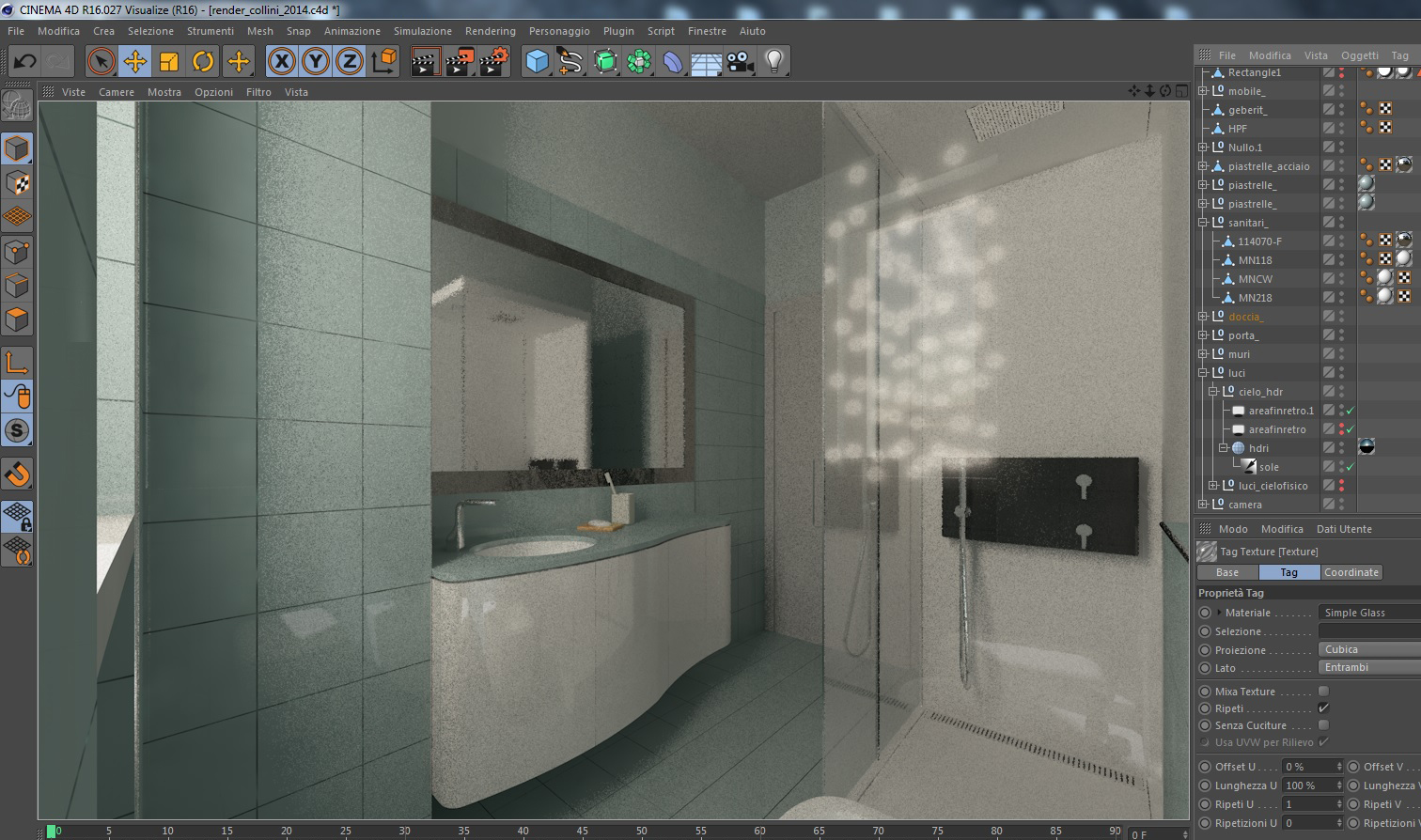Toggle the Z axis lock
This screenshot has height=840, width=1421.
(x=349, y=62)
